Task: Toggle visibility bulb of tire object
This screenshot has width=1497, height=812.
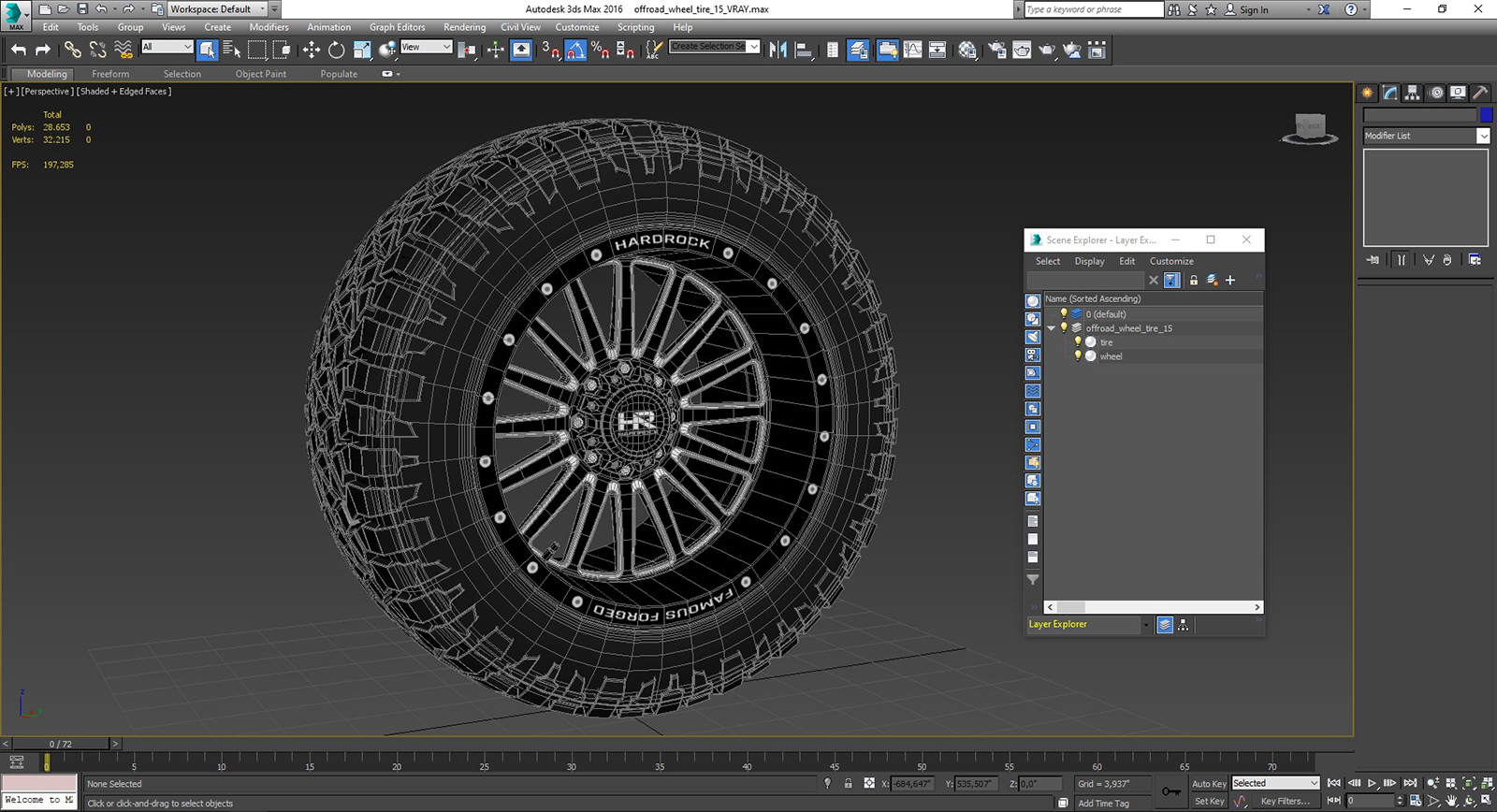Action: (x=1078, y=342)
